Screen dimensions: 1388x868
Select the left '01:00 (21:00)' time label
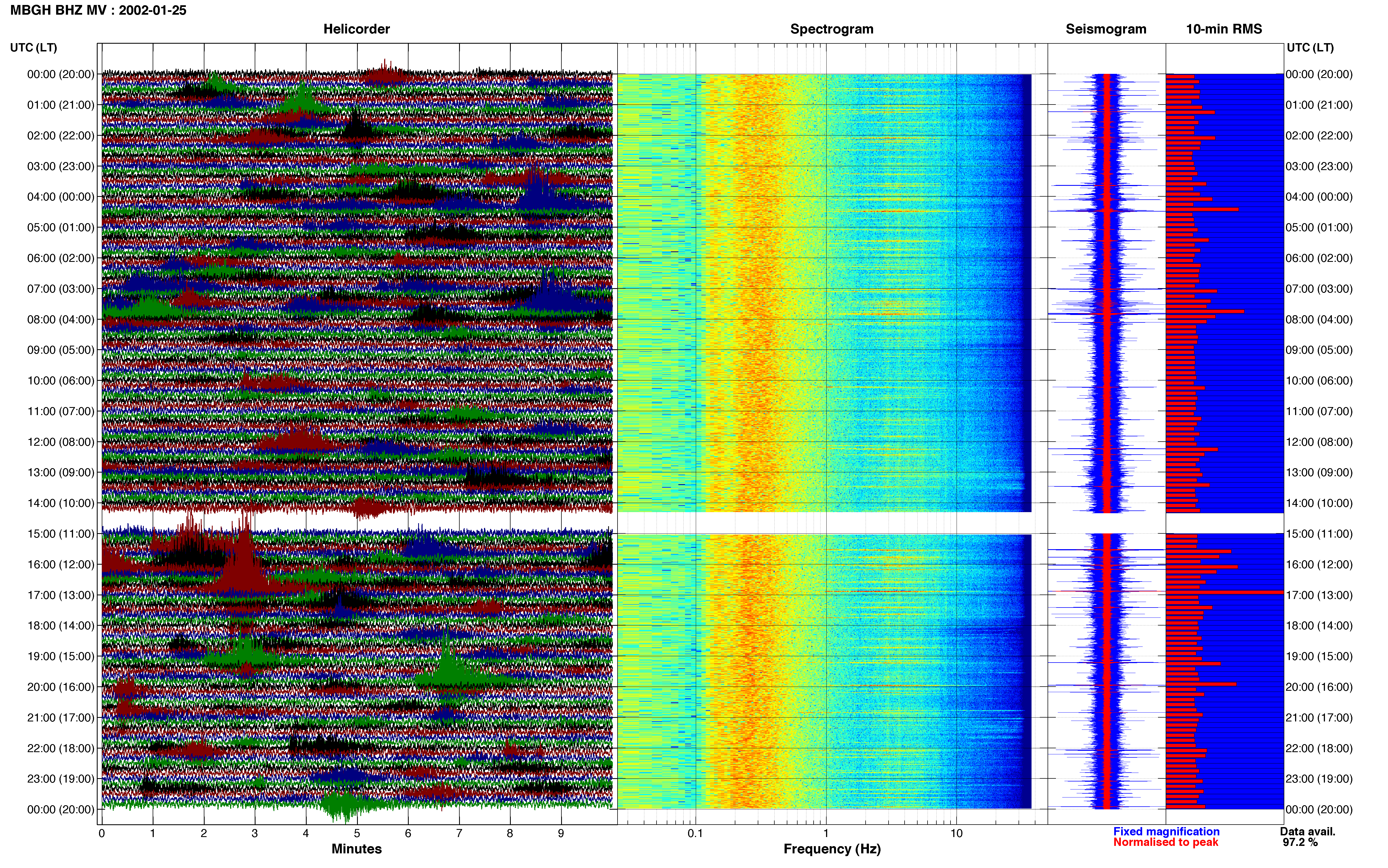point(61,105)
